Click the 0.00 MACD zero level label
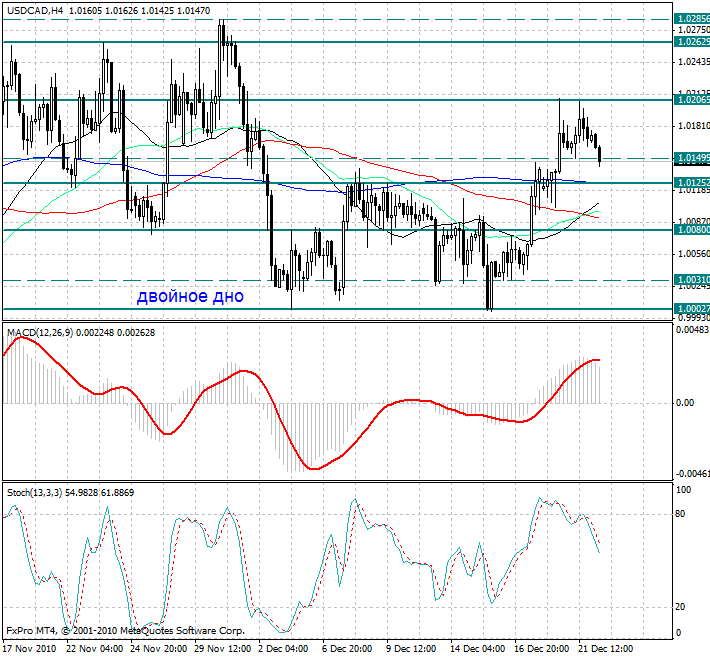This screenshot has width=710, height=656. click(x=685, y=403)
